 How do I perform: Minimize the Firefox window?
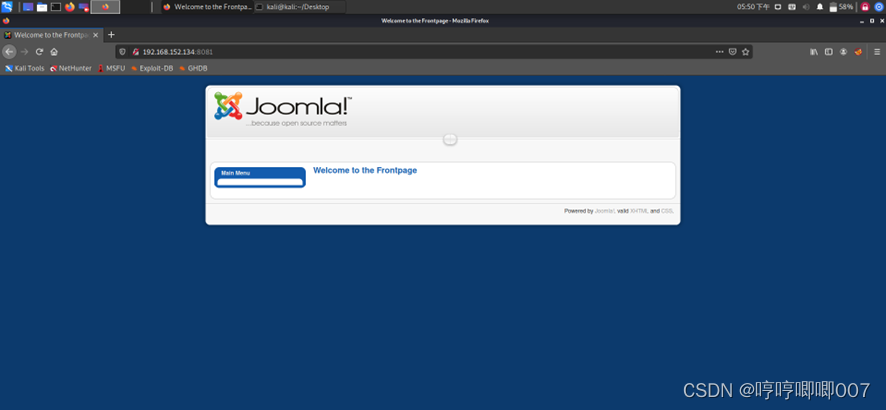[862, 21]
